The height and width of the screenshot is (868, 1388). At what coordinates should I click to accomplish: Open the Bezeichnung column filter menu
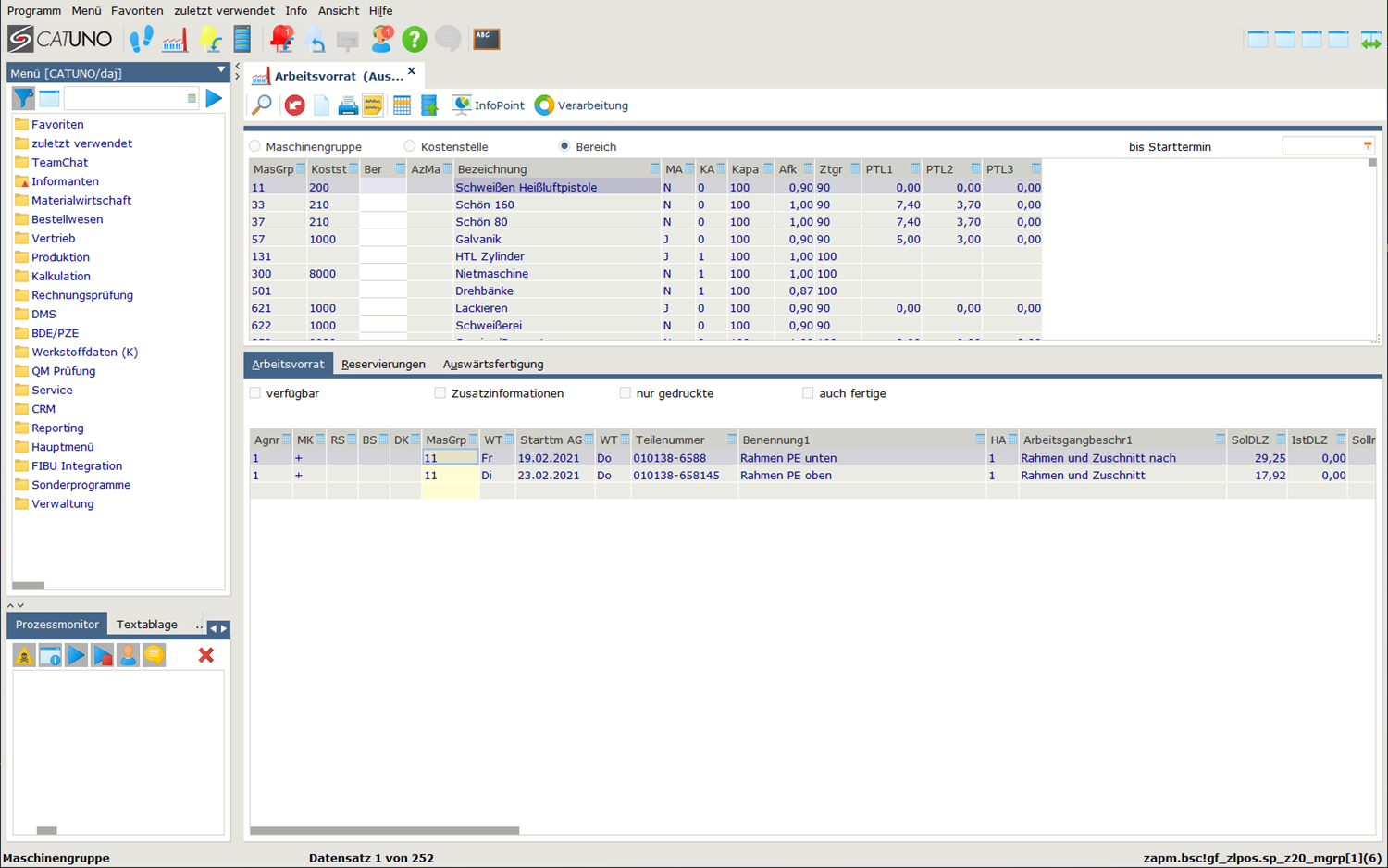point(655,169)
